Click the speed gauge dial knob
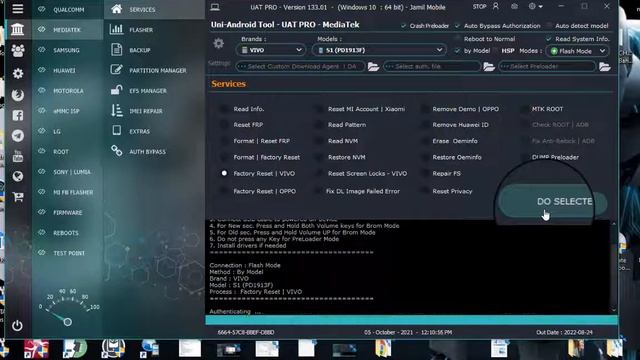The image size is (640, 360). coord(68,322)
